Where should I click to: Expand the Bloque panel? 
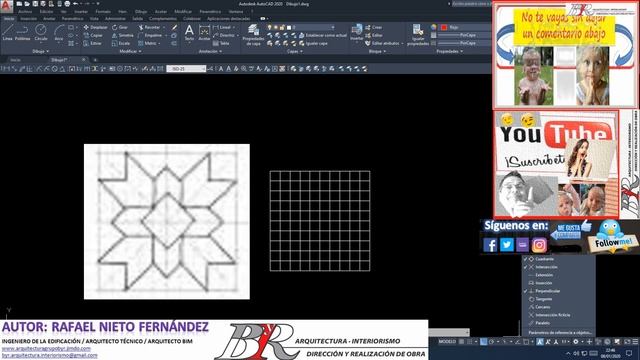(x=377, y=51)
